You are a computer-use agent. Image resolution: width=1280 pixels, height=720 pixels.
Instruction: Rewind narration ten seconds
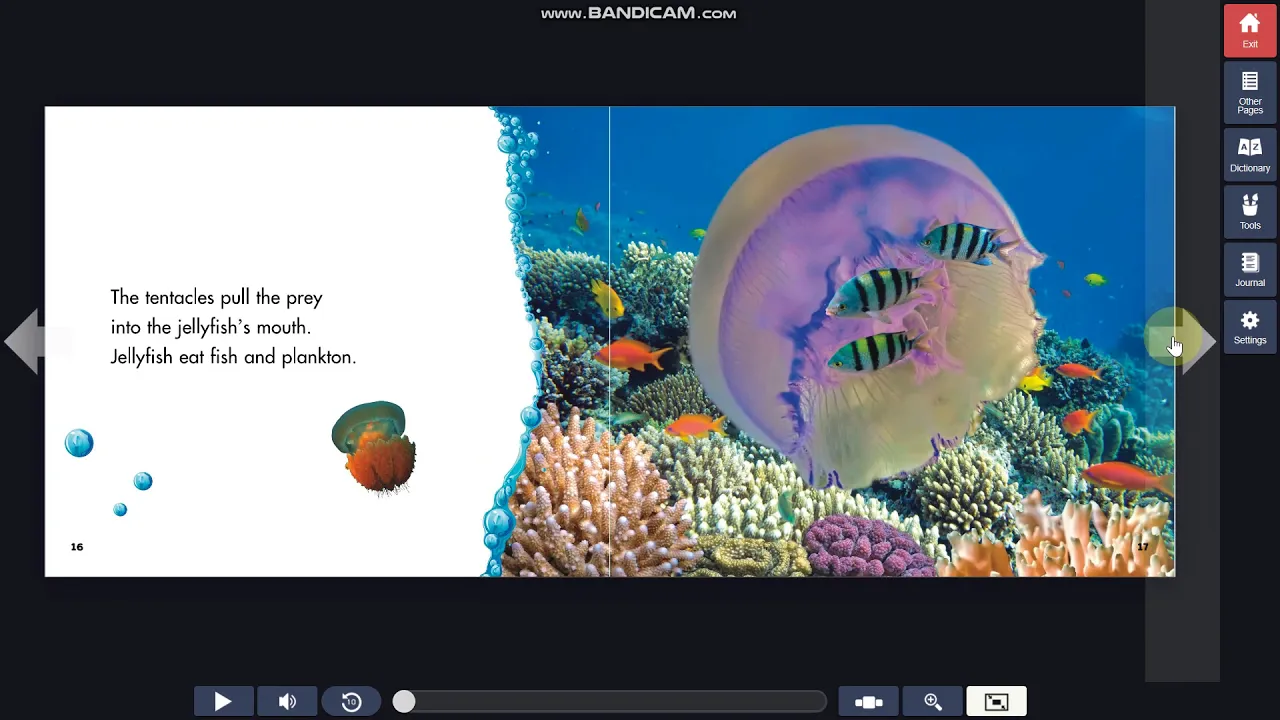click(x=351, y=702)
